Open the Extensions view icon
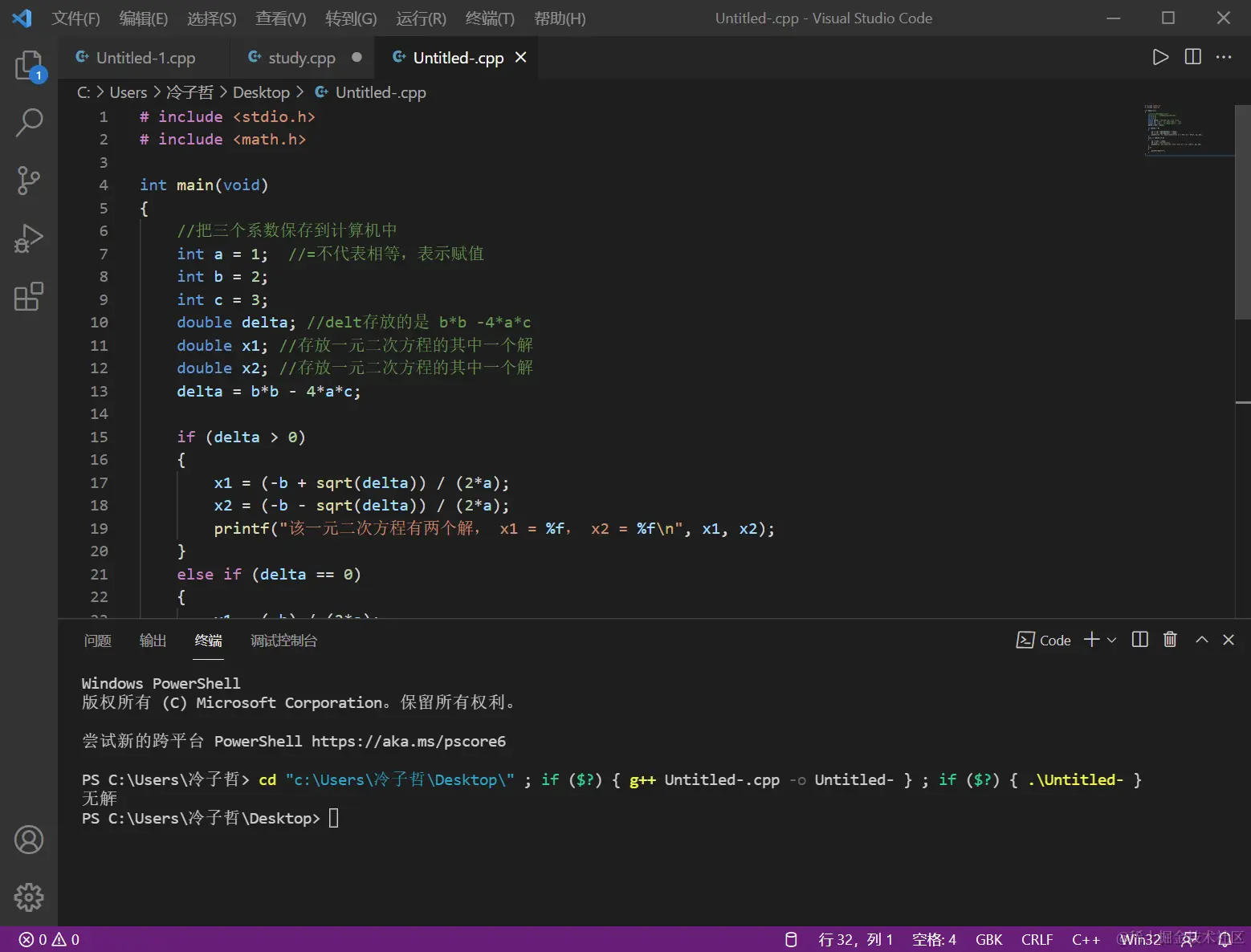The height and width of the screenshot is (952, 1251). pos(29,296)
